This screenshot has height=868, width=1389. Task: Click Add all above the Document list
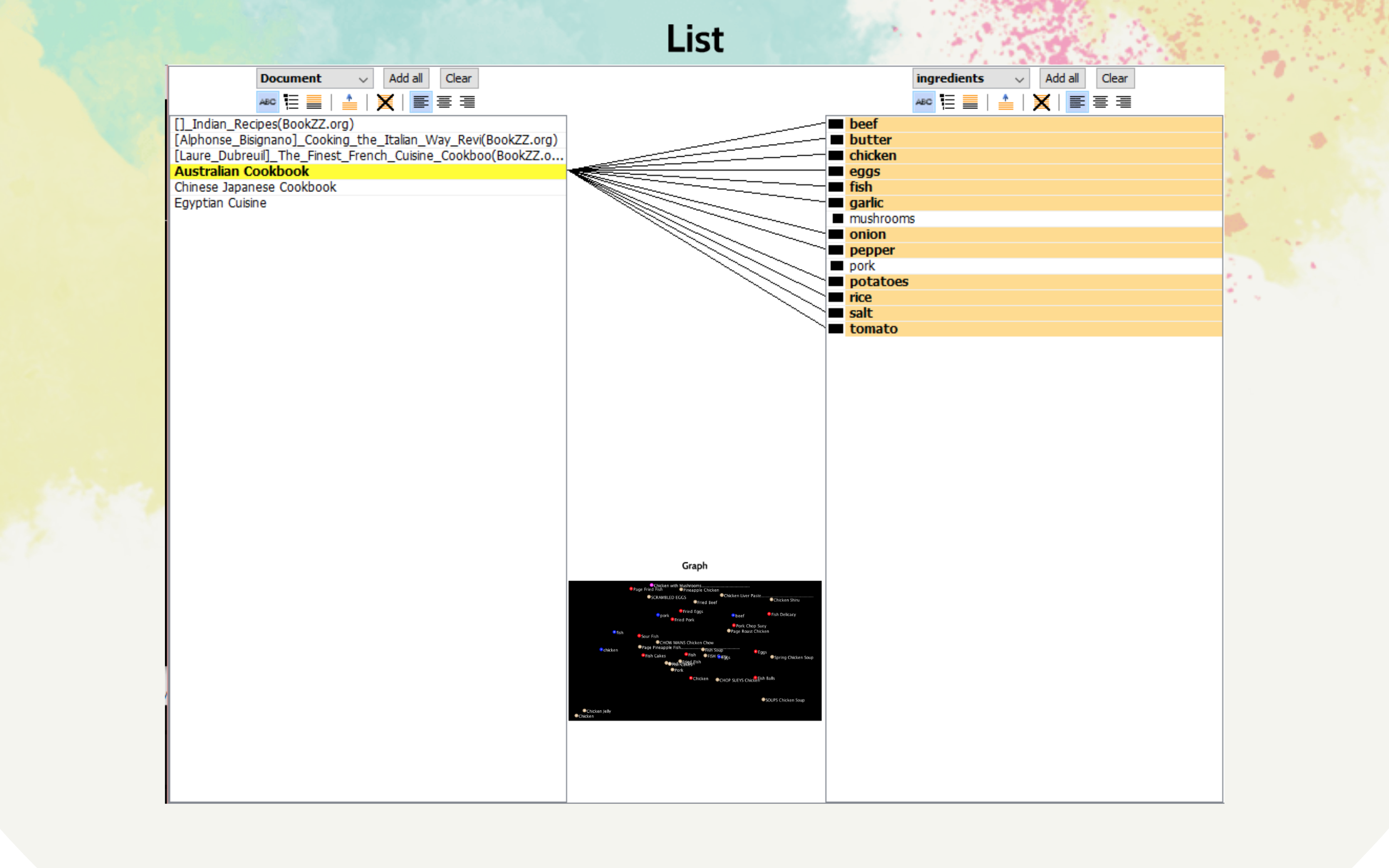(406, 79)
